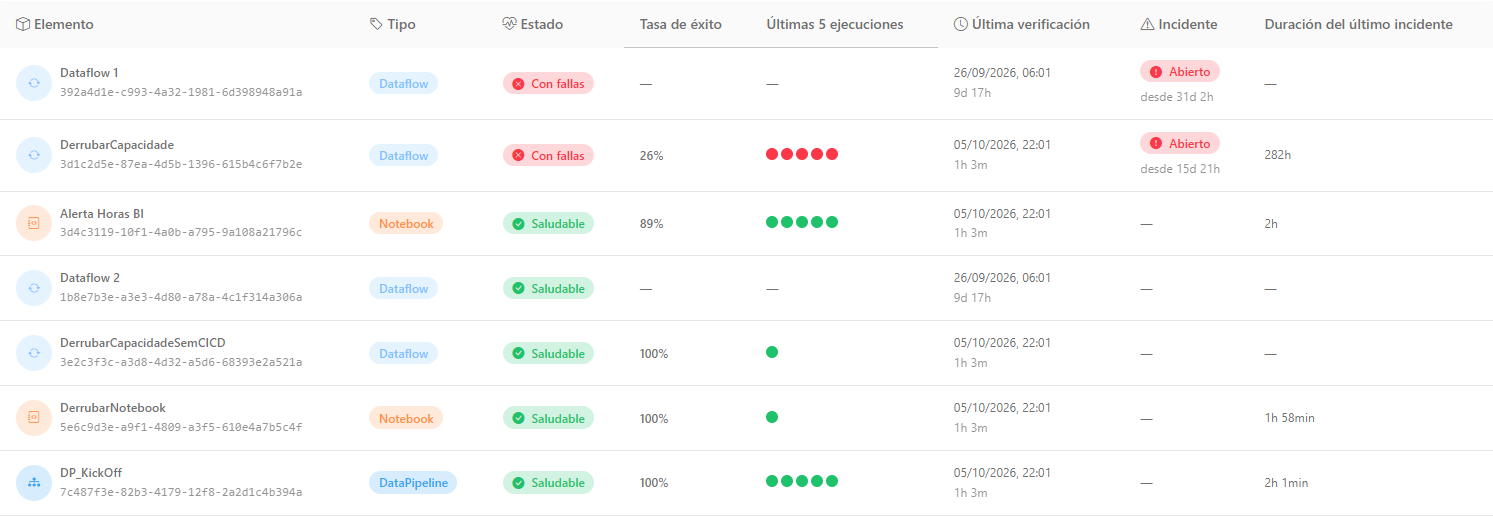The width and height of the screenshot is (1493, 516).
Task: Click Abierto incident badge for Dataflow 1
Action: click(1180, 72)
